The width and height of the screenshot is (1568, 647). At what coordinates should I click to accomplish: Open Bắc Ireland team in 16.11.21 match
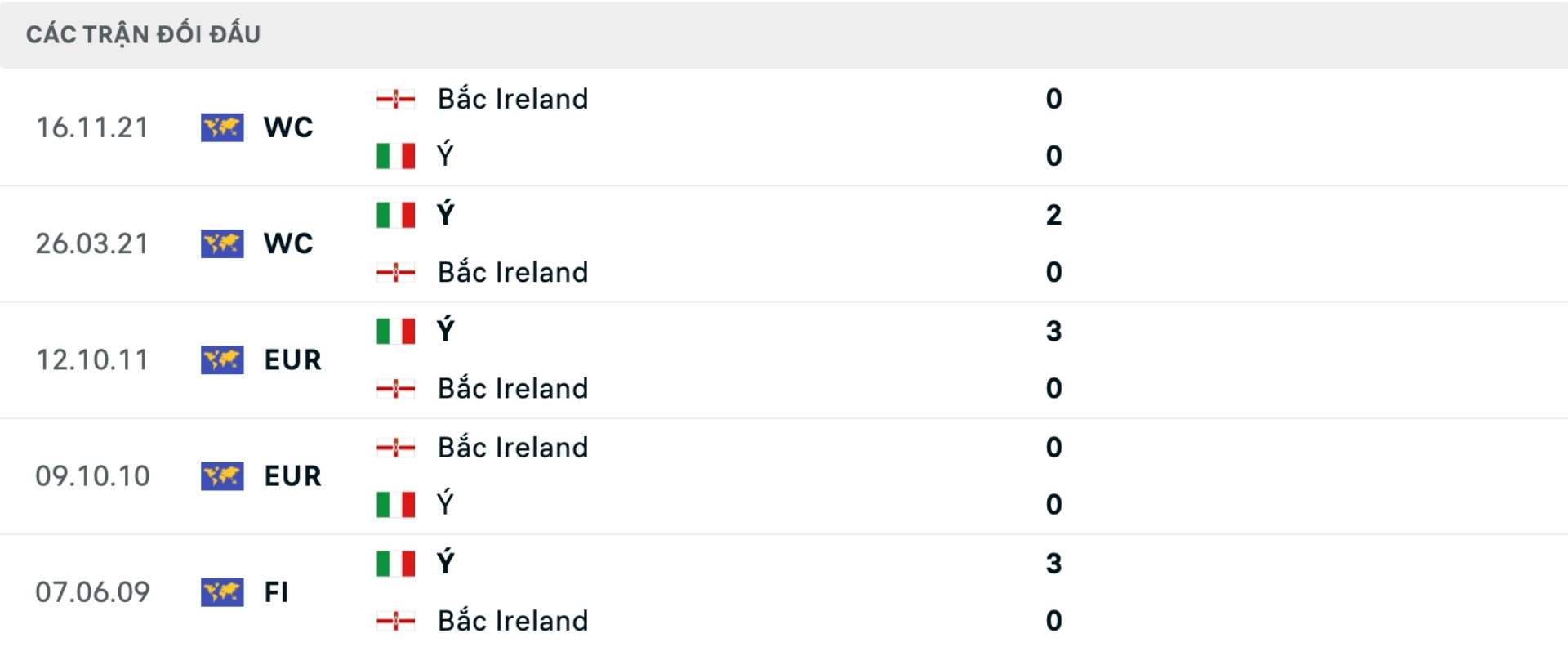point(513,100)
